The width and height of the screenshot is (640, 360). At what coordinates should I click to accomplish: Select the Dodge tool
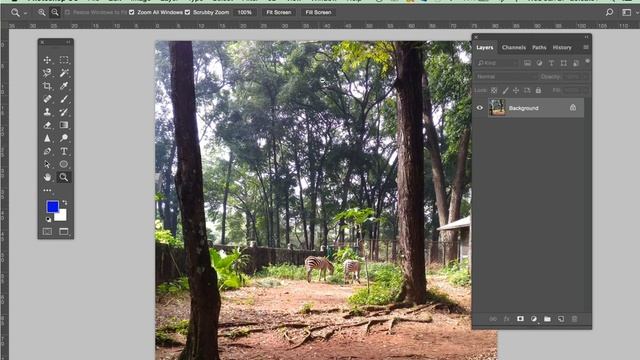(64, 138)
